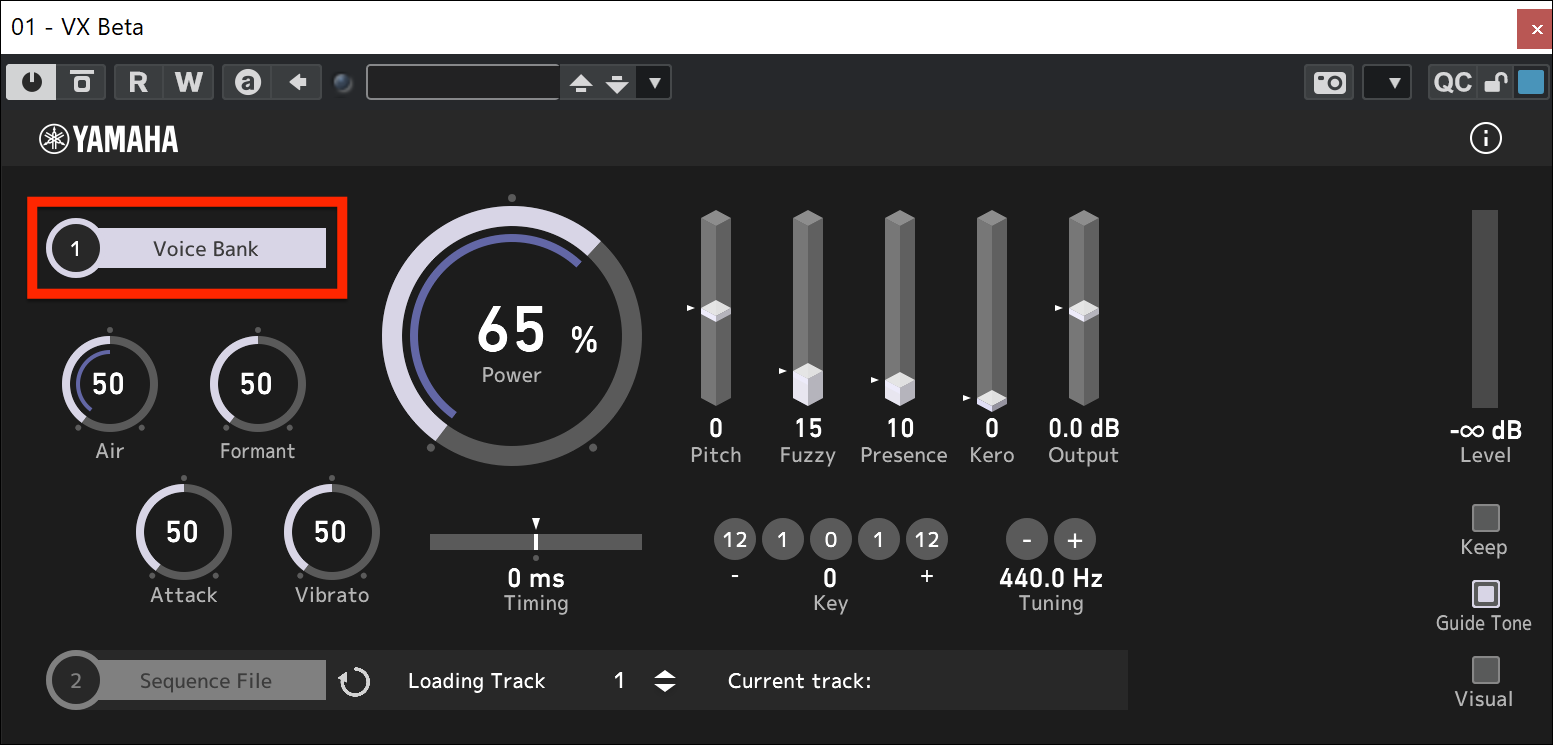Disable the Guide Tone checkbox
This screenshot has width=1553, height=745.
pyautogui.click(x=1485, y=594)
